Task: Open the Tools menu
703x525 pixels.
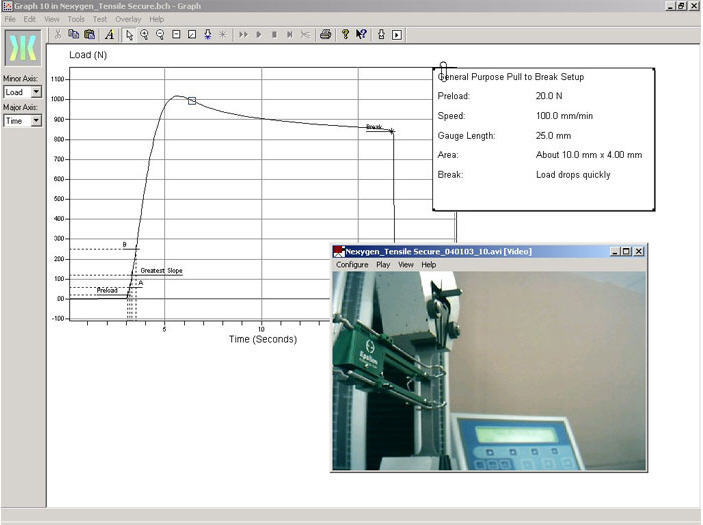Action: 76,19
